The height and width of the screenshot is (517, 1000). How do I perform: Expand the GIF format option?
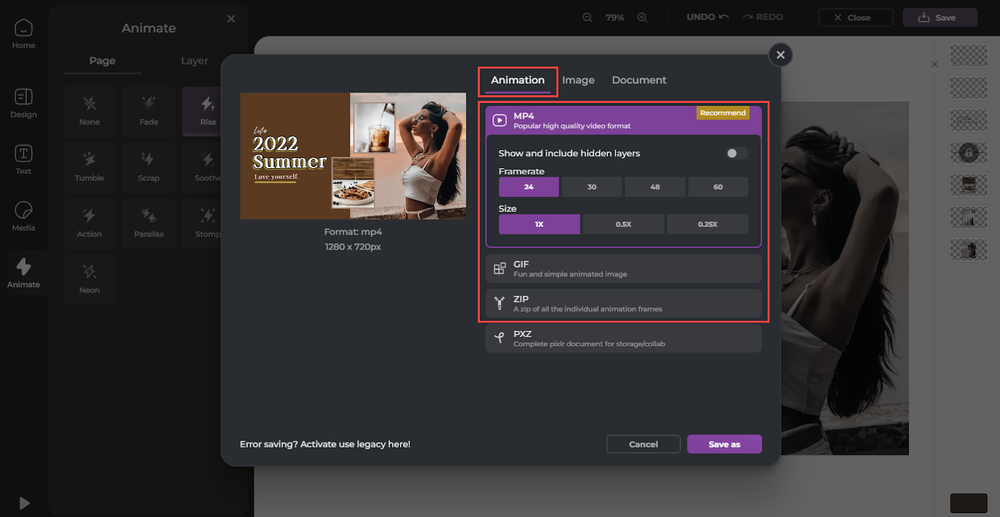point(623,269)
